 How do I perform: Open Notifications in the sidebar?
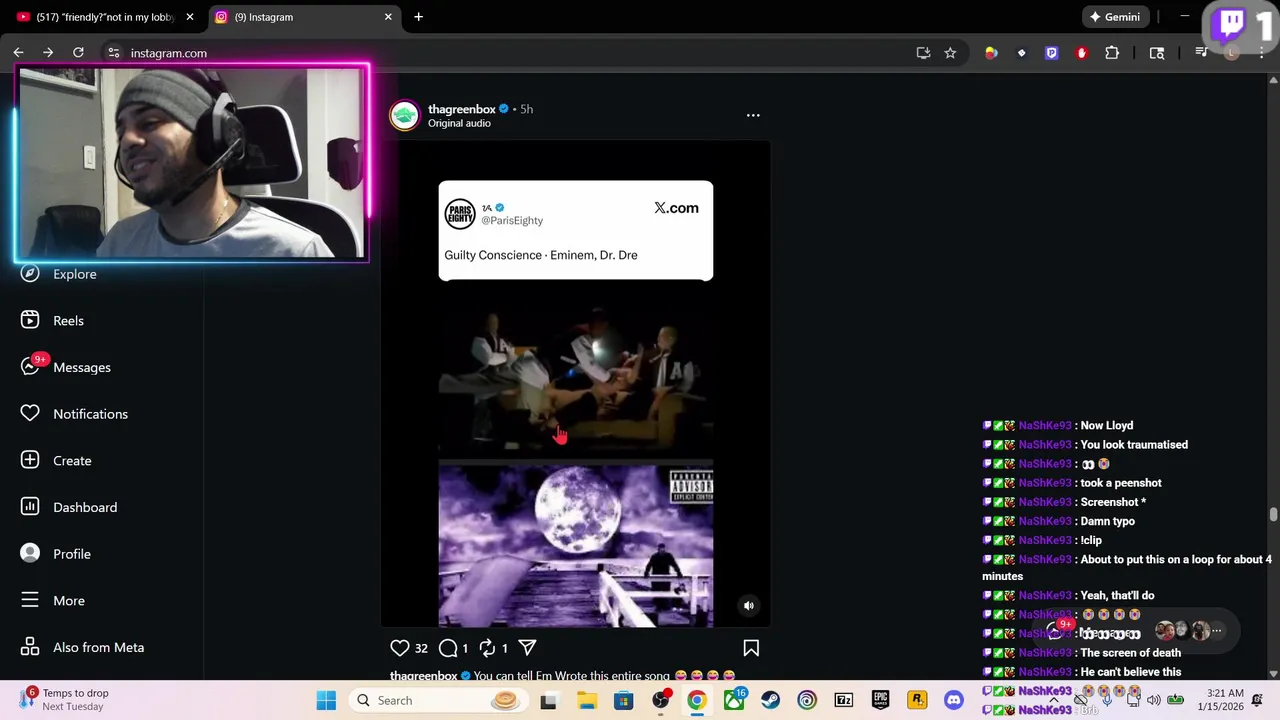(75, 414)
